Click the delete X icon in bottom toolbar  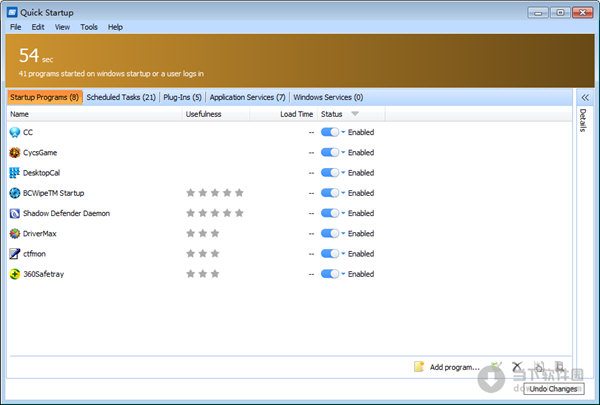click(517, 367)
